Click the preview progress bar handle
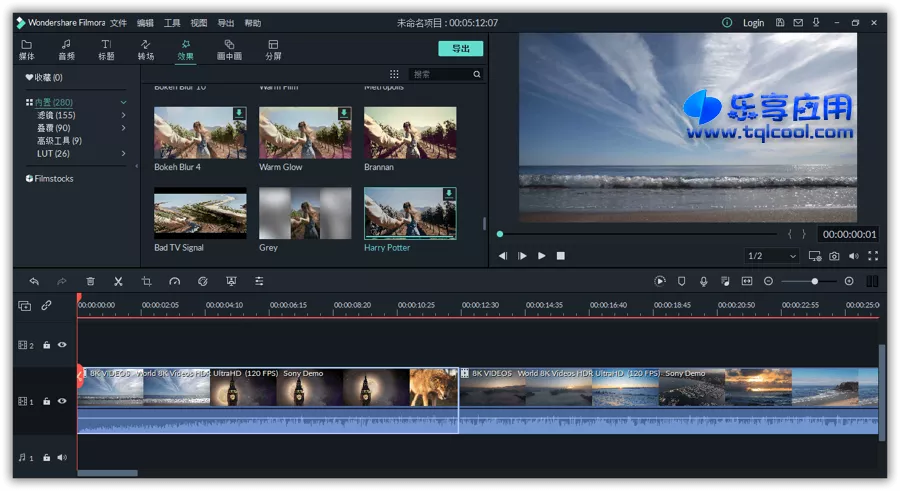Viewport: 900px width, 491px height. [500, 234]
